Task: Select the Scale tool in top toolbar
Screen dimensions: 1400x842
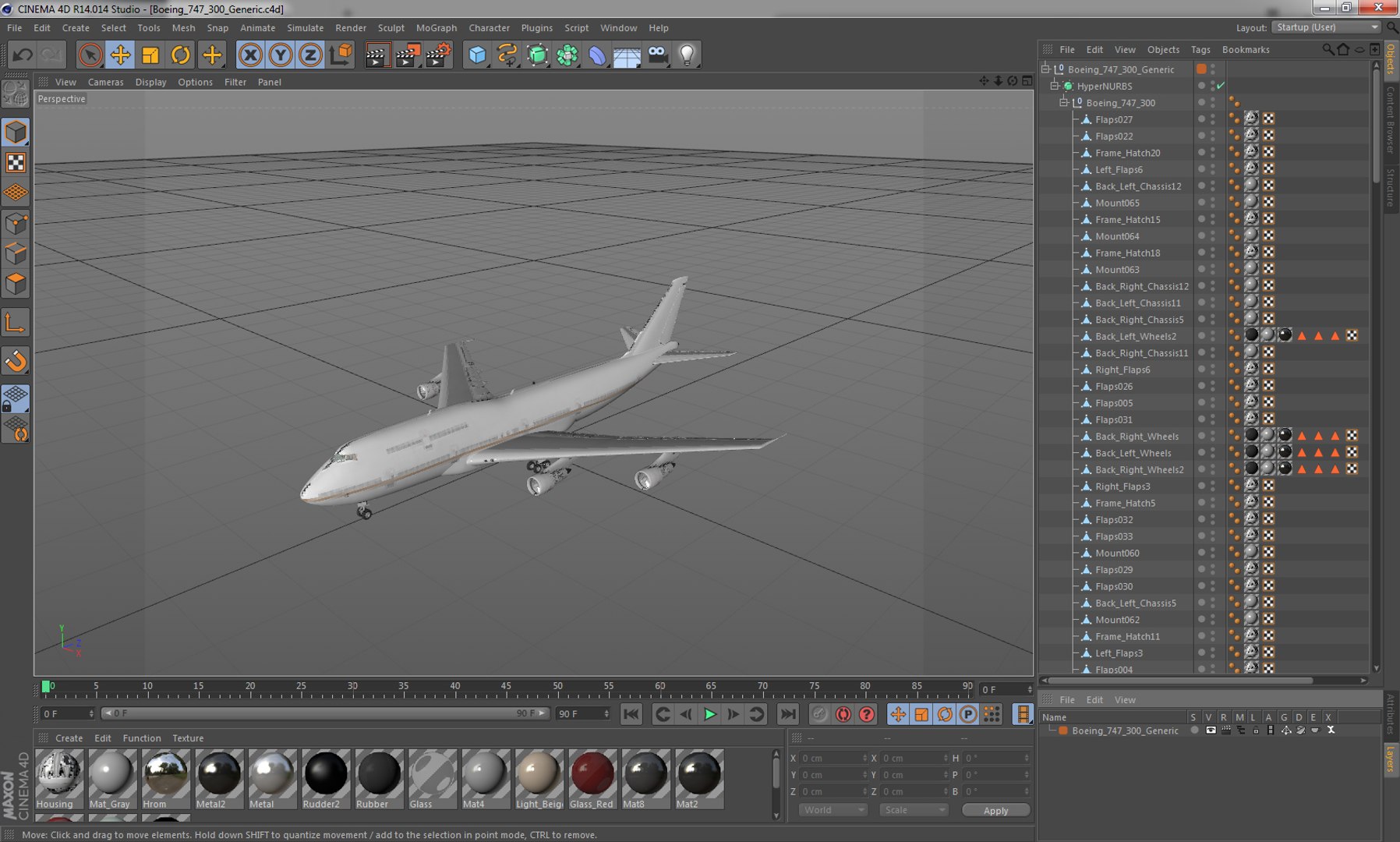Action: pos(150,55)
